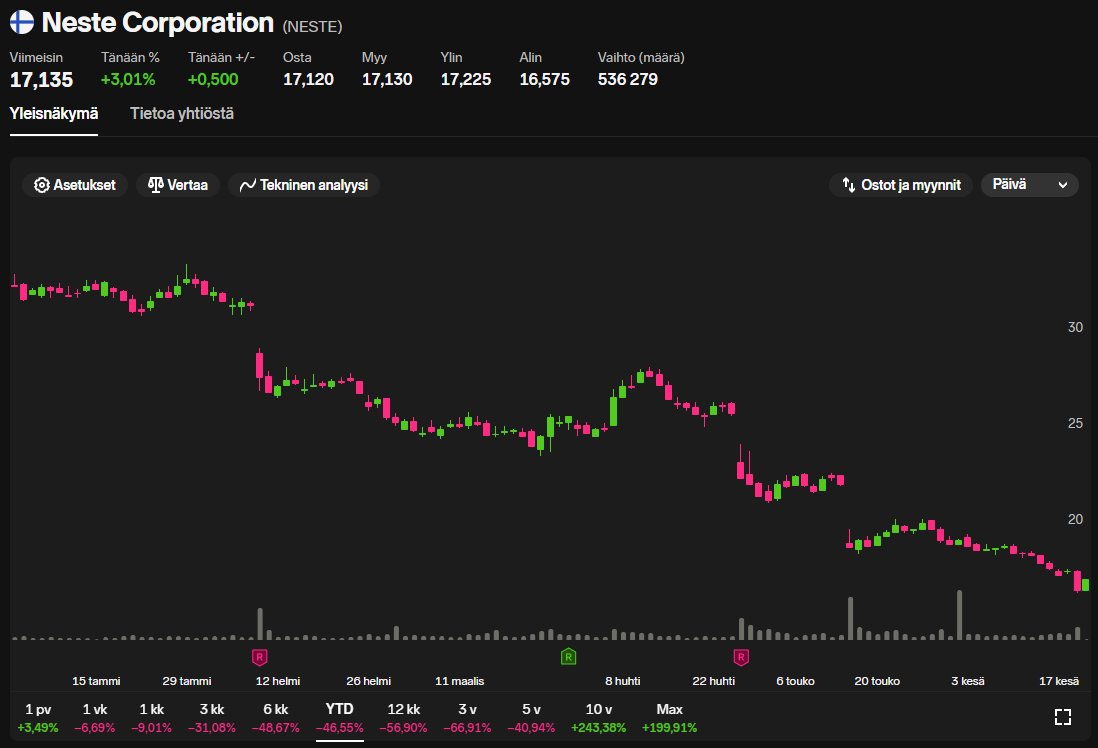Viewport: 1098px width, 748px height.
Task: Click the Tänään +/- value +0,500
Action: coord(213,79)
